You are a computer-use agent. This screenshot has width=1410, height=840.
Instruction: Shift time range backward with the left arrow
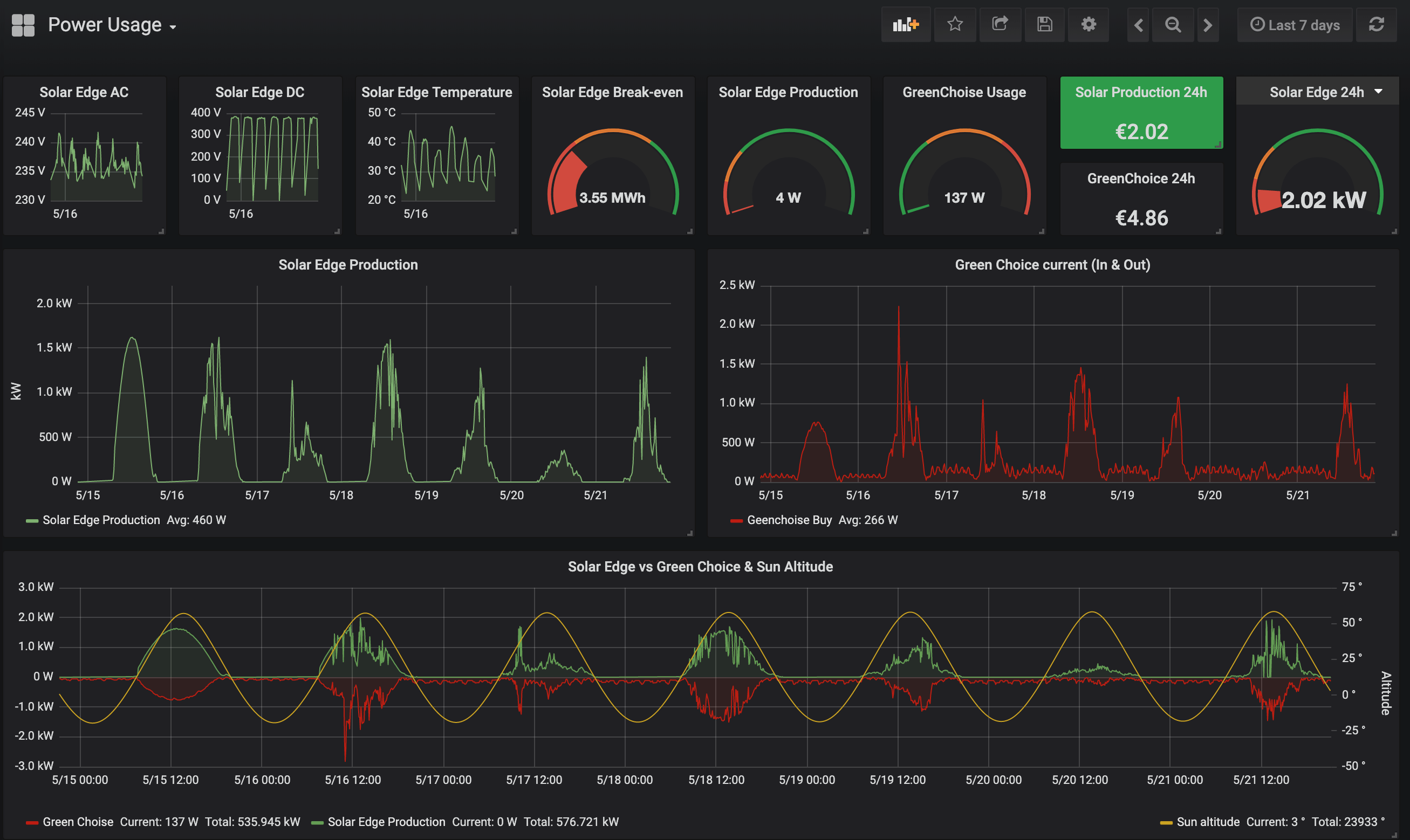pos(1138,25)
